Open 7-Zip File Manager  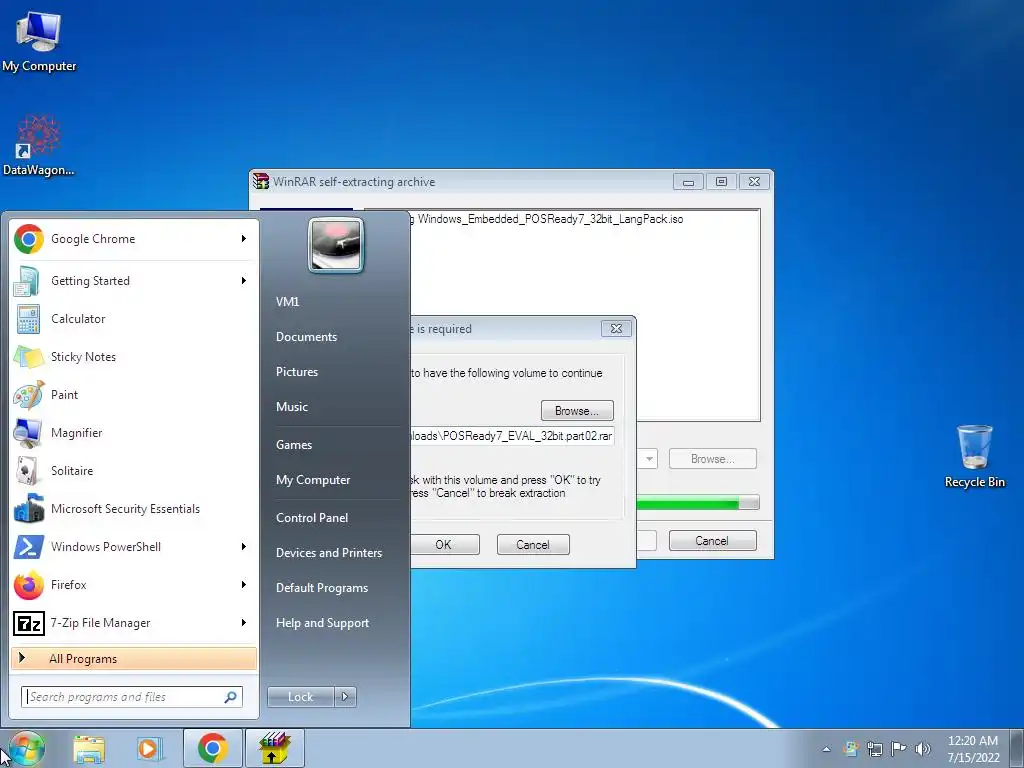coord(134,623)
